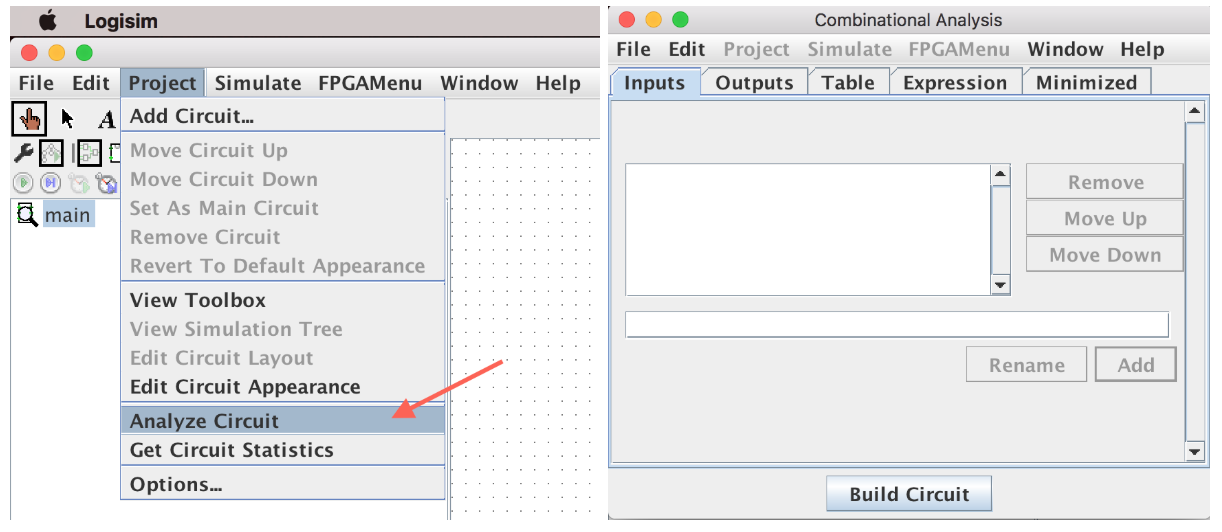Click Get Circuit Statistics menu entry

[231, 450]
